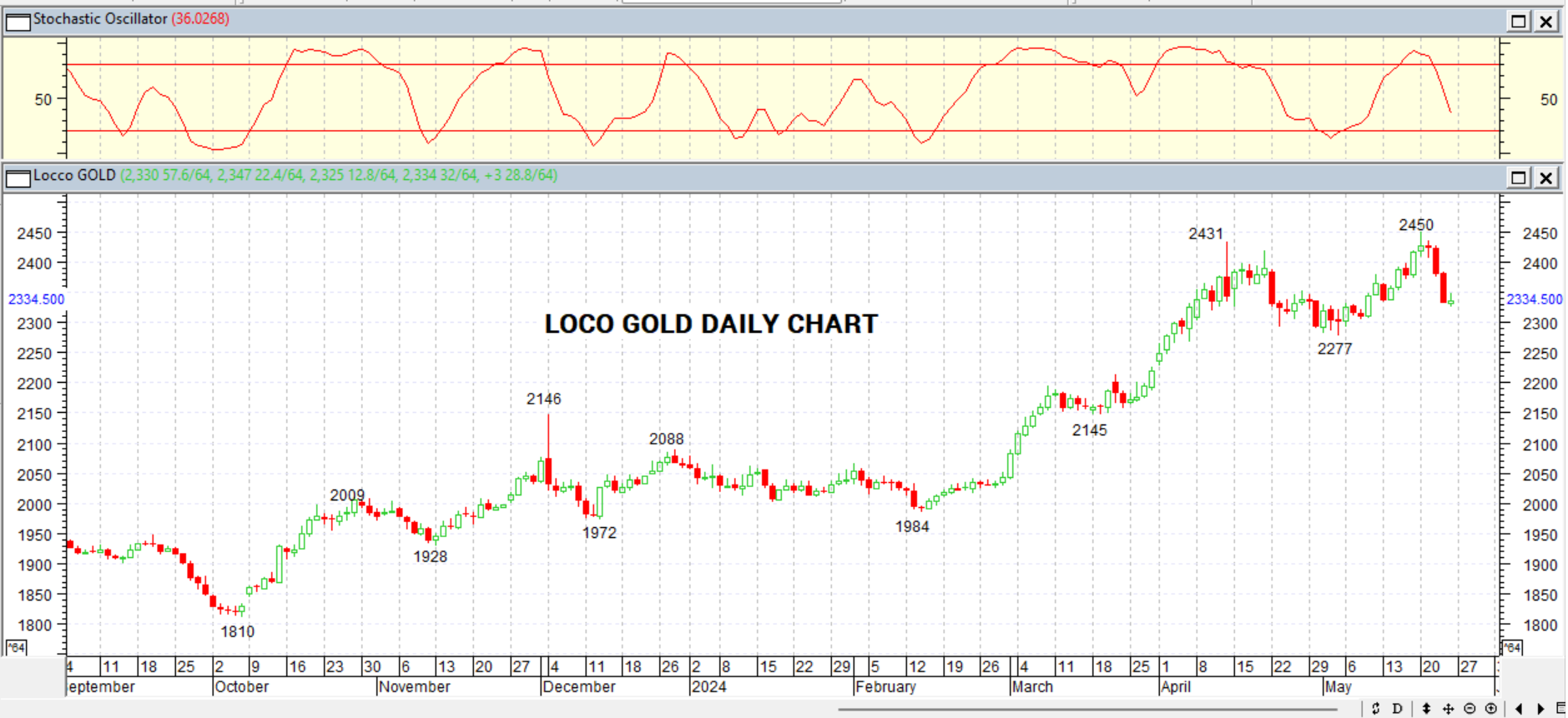Click the 2431 price label
Image resolution: width=1568 pixels, height=718 pixels.
1206,233
